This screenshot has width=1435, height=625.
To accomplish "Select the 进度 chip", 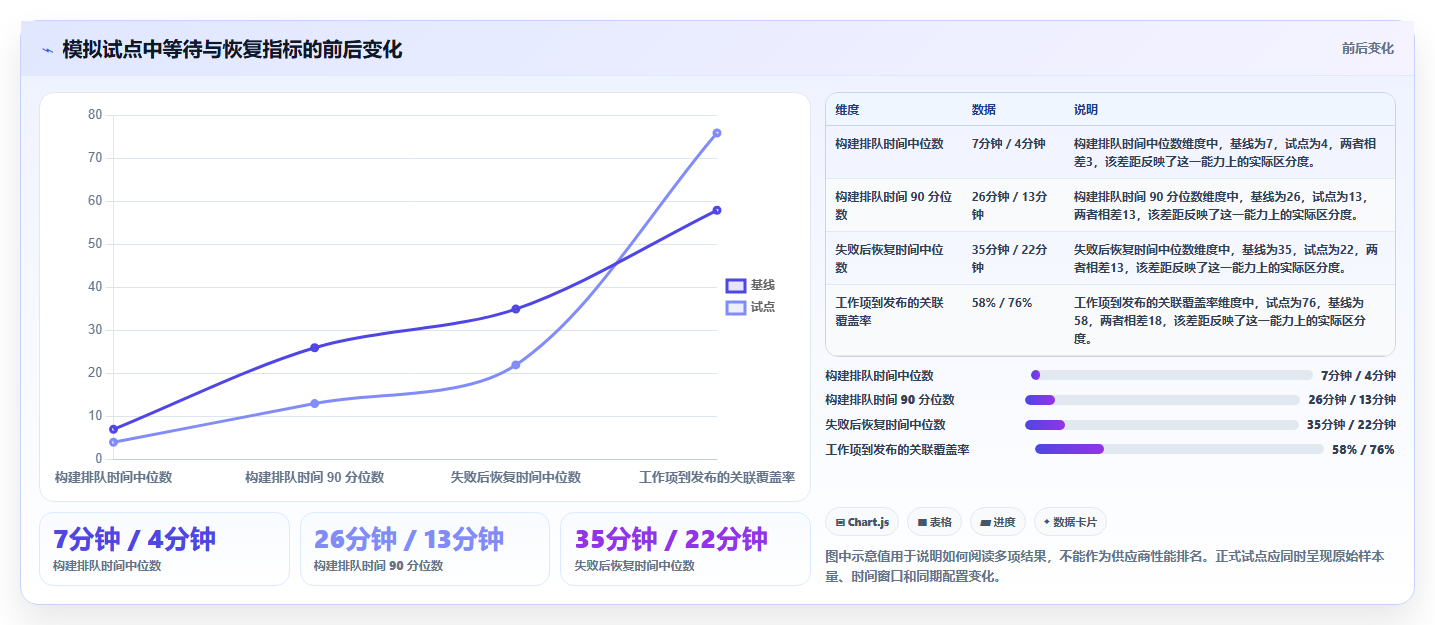I will (998, 522).
